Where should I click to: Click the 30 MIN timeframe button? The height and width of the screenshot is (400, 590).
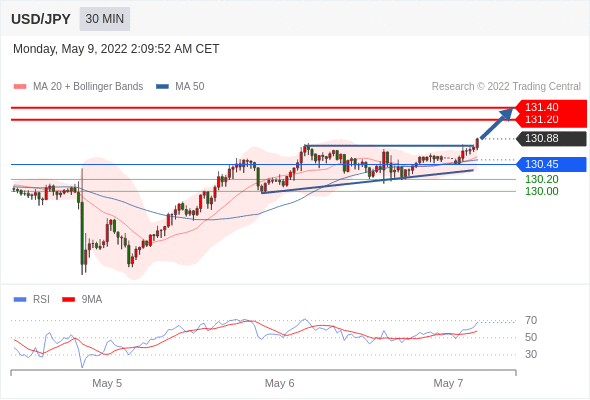[x=105, y=19]
